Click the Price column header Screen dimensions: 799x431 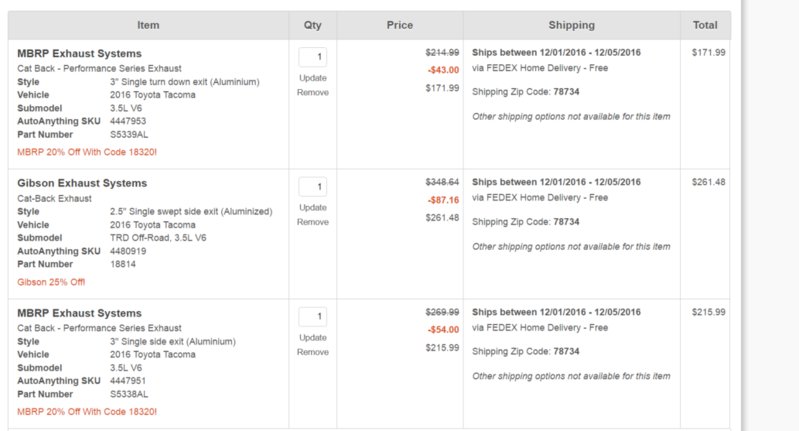pos(400,25)
